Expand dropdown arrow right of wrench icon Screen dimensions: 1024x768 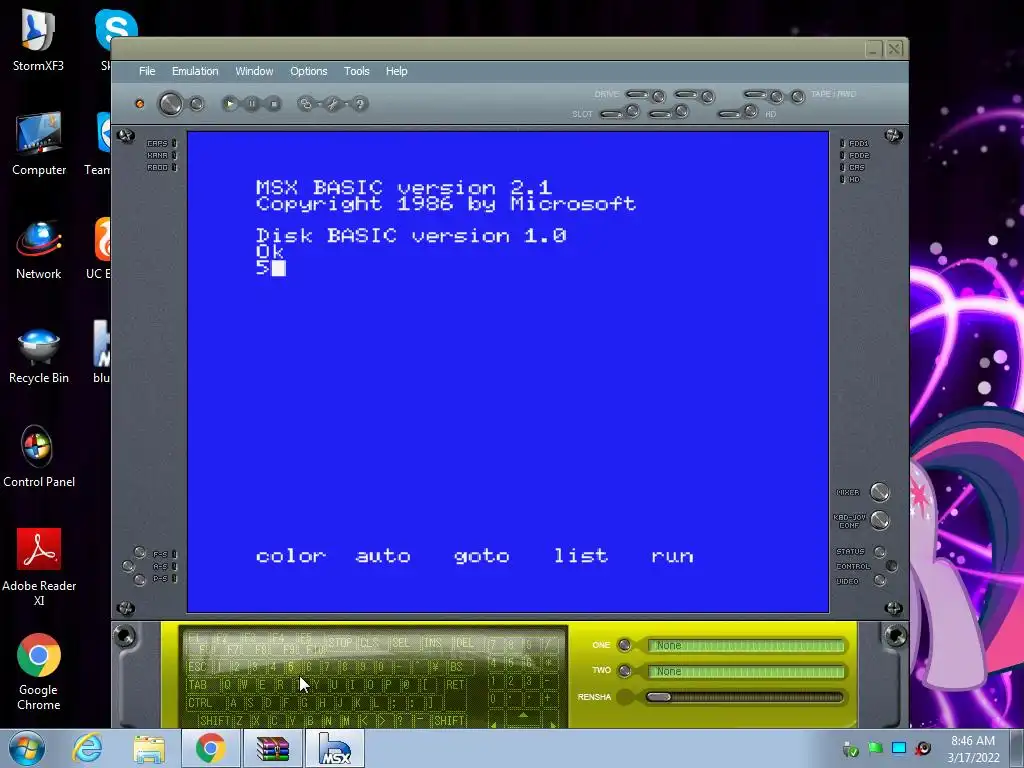tap(346, 104)
